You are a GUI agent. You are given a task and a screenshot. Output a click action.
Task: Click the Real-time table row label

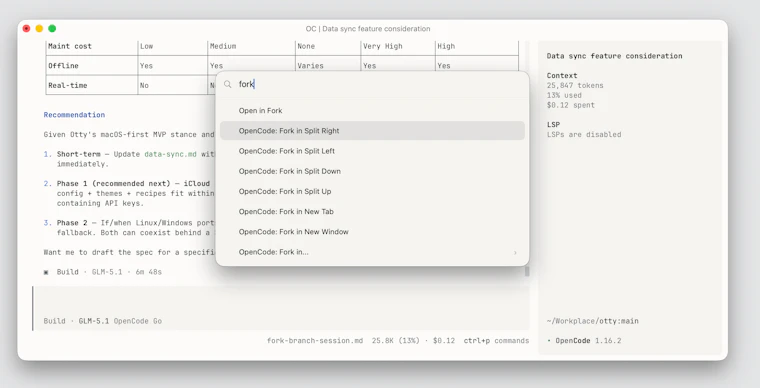click(x=67, y=85)
